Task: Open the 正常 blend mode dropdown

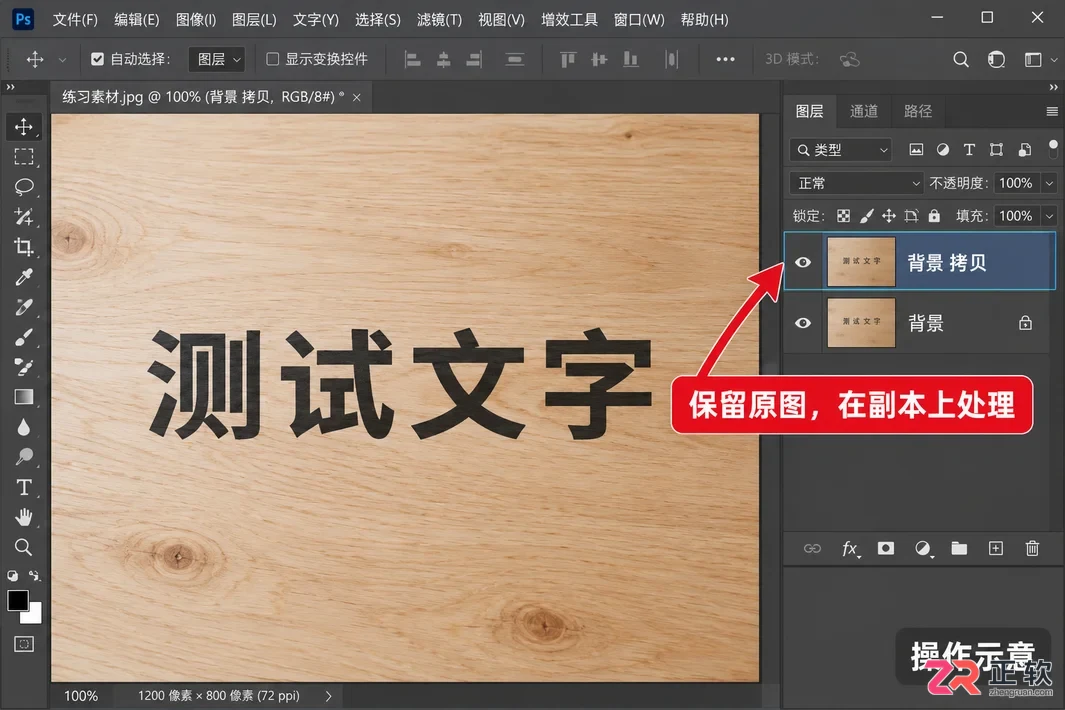Action: coord(856,183)
